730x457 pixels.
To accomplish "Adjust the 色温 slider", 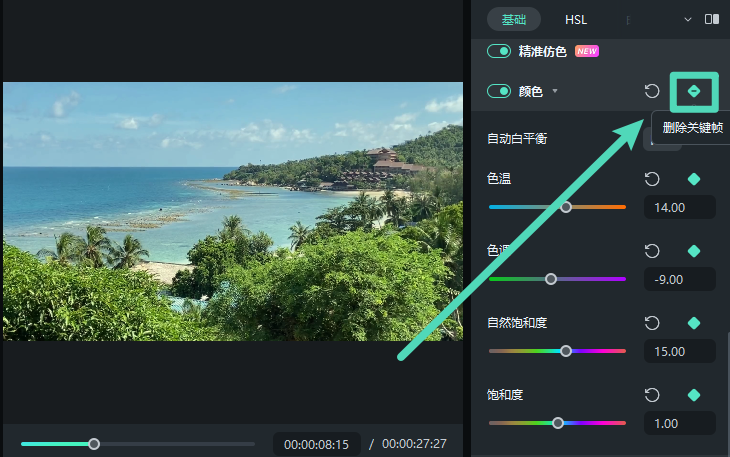I will coord(557,207).
